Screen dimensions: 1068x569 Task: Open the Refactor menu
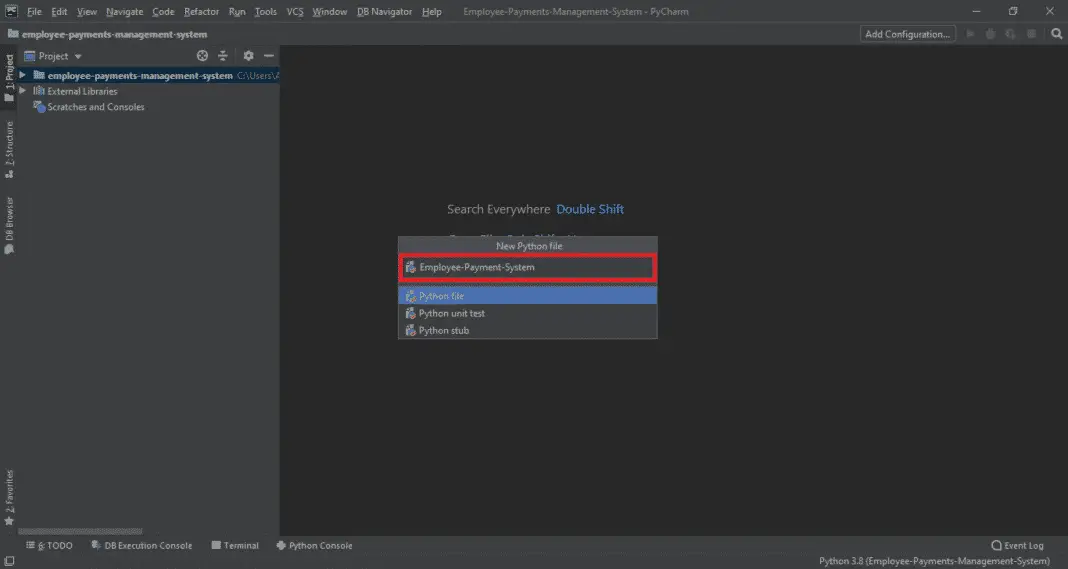(x=201, y=12)
